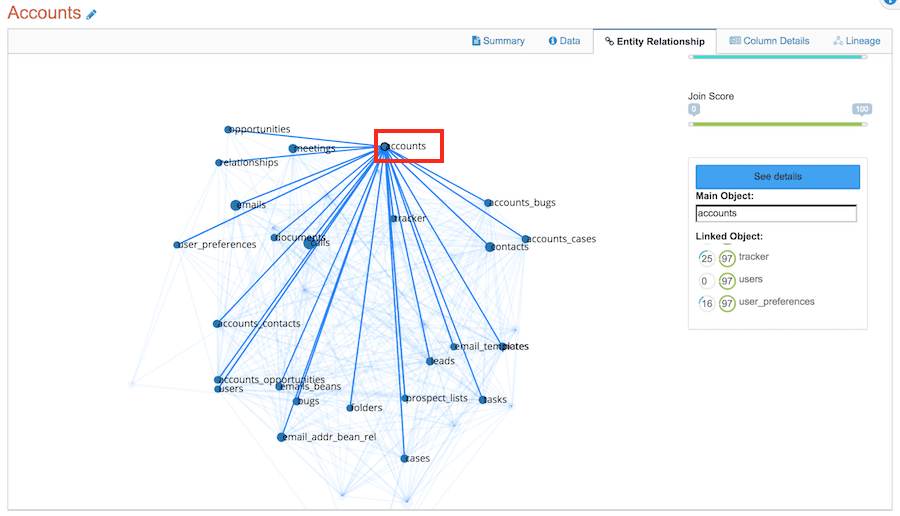This screenshot has height=516, width=900.
Task: Go to the Lineage tab
Action: (x=857, y=41)
